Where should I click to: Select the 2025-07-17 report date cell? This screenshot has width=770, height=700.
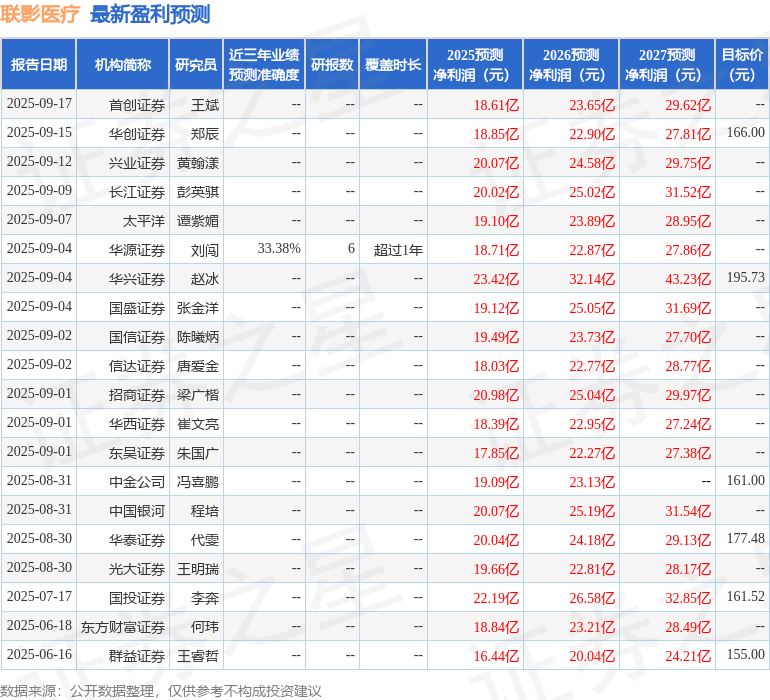click(39, 597)
